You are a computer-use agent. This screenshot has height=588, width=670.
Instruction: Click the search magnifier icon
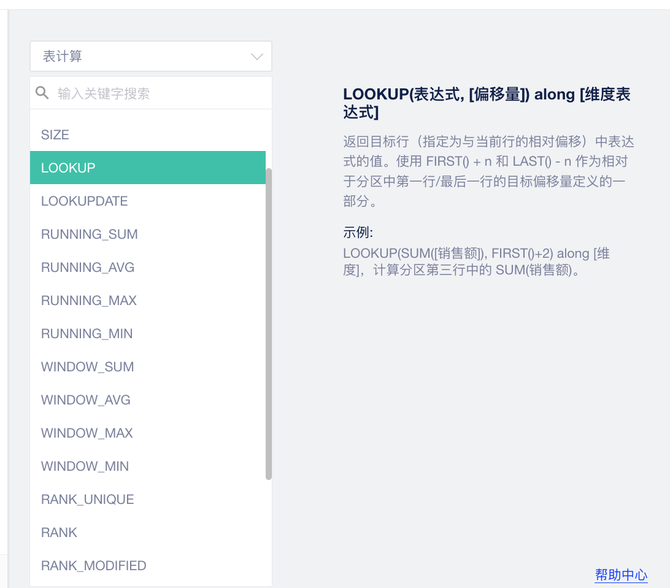43,93
